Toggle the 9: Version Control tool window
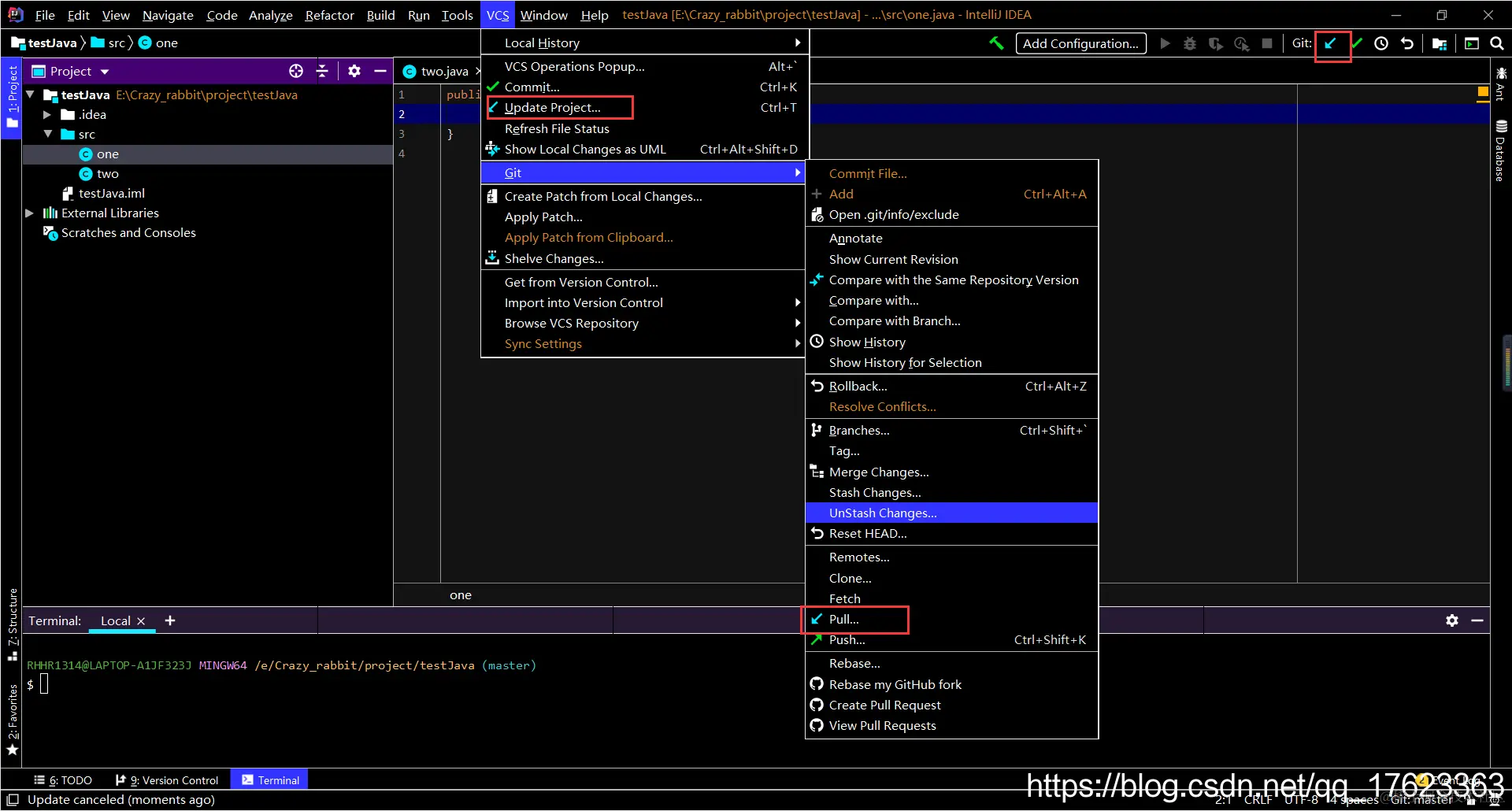The width and height of the screenshot is (1512, 811). pyautogui.click(x=167, y=780)
